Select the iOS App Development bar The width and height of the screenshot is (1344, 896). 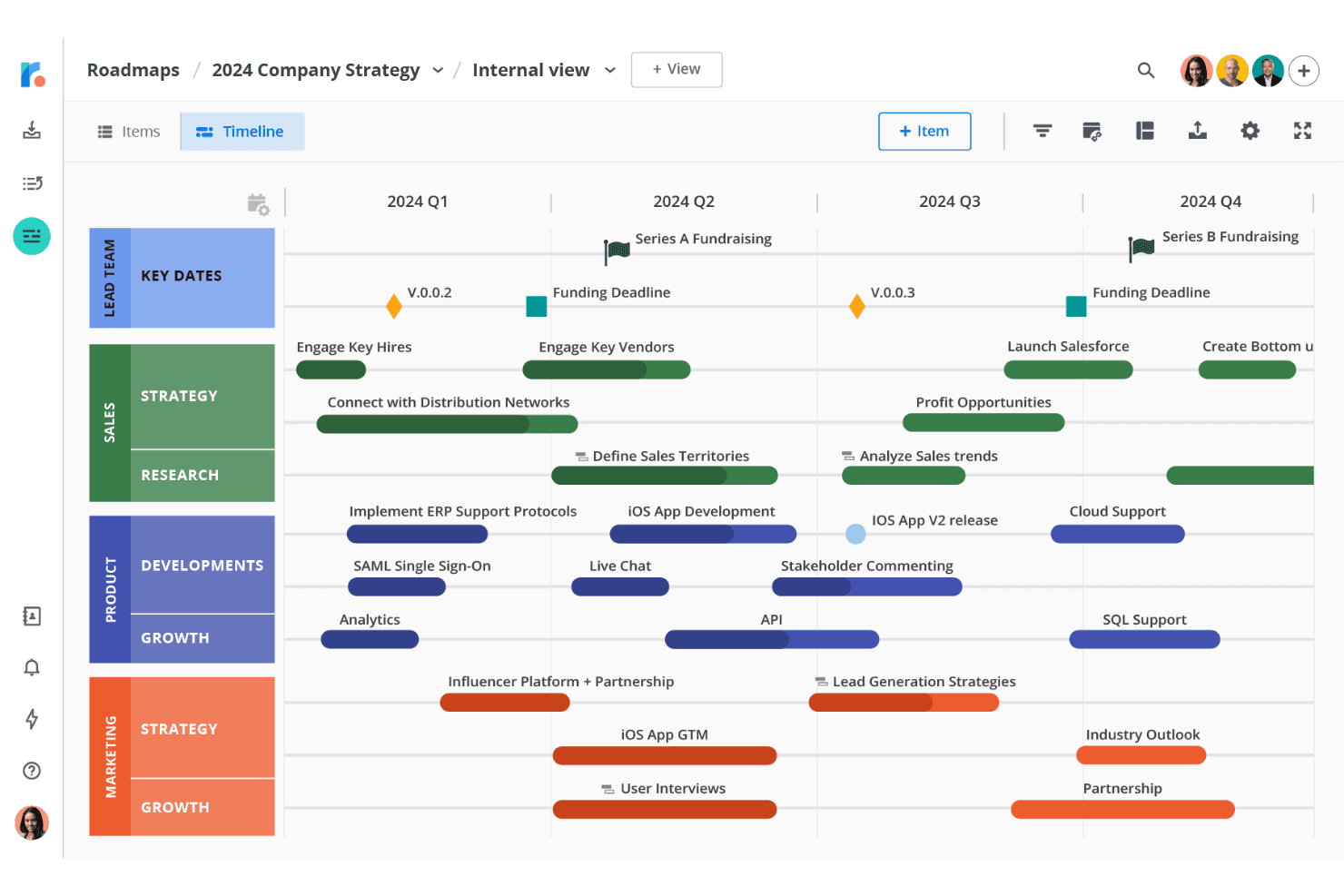[703, 534]
